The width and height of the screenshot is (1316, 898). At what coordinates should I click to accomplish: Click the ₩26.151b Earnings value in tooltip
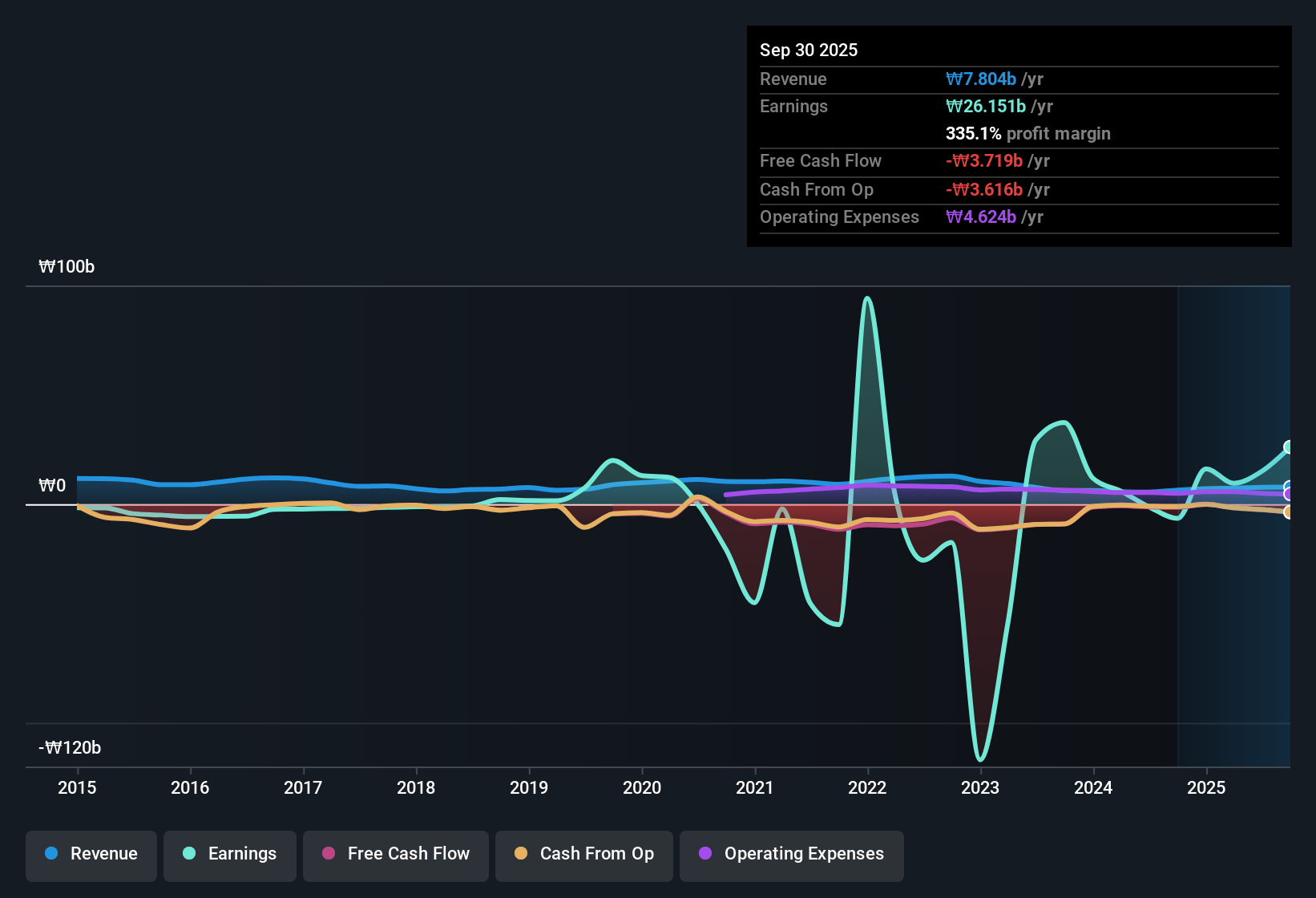[986, 107]
